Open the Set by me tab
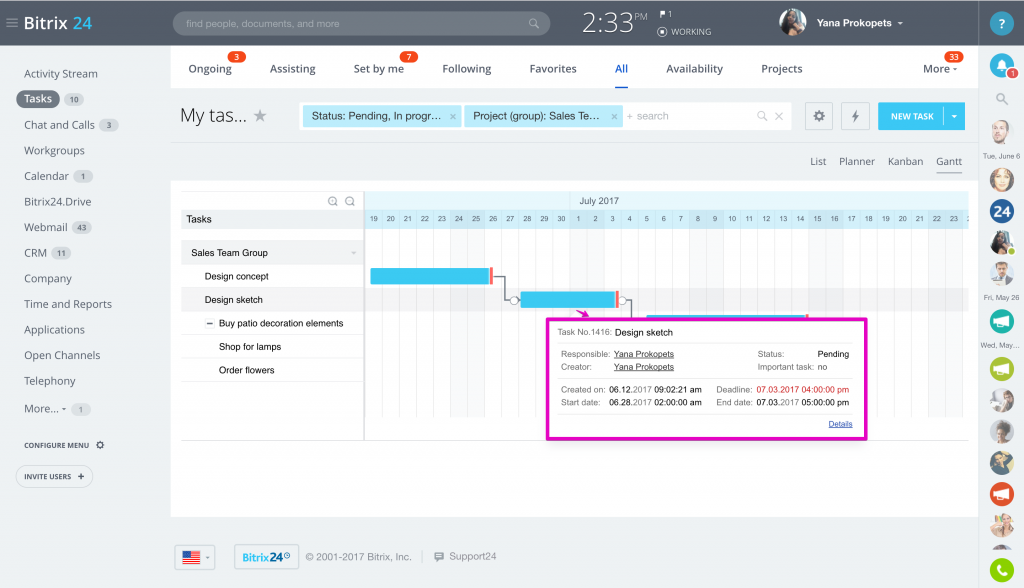The image size is (1024, 588). (x=379, y=69)
